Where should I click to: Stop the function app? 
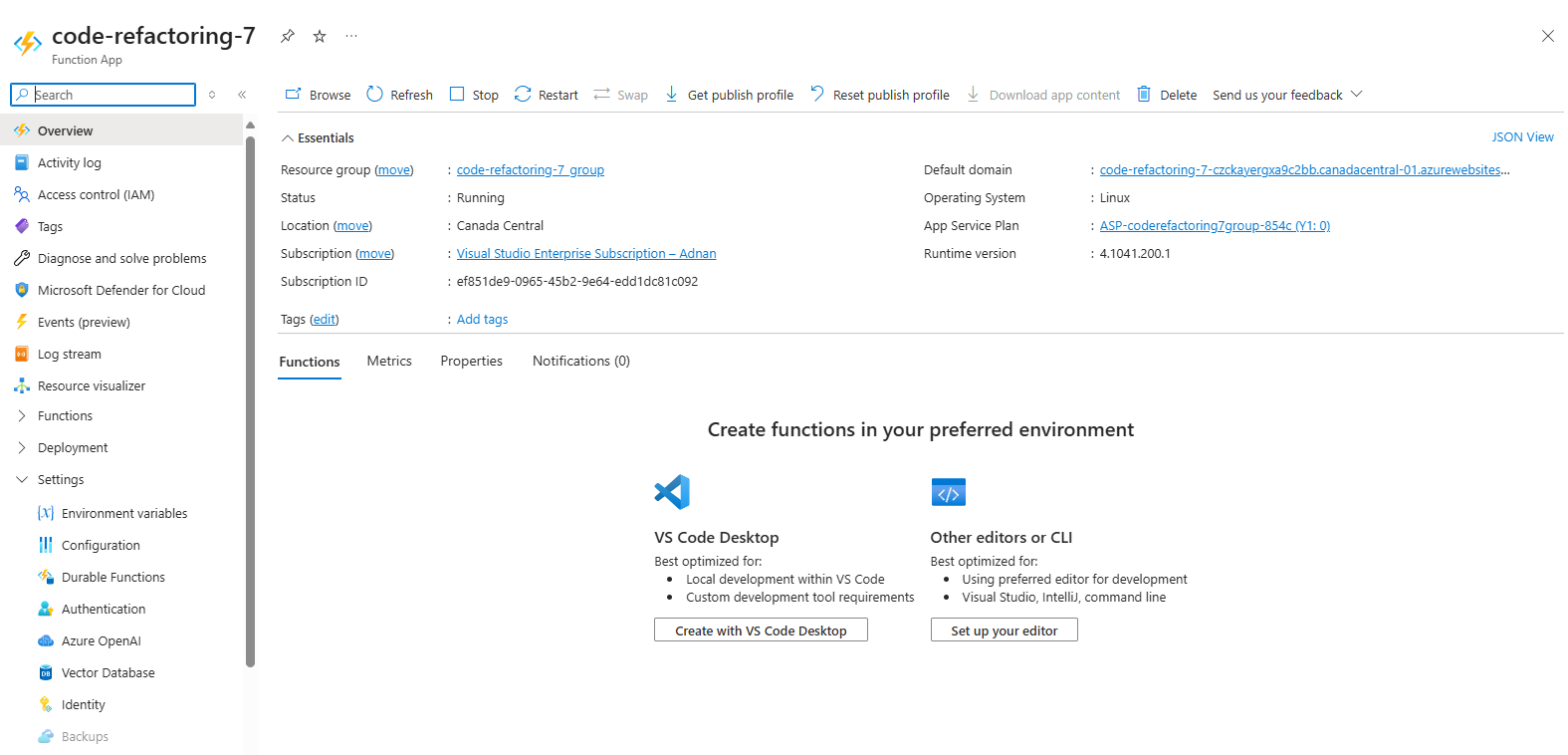click(474, 95)
